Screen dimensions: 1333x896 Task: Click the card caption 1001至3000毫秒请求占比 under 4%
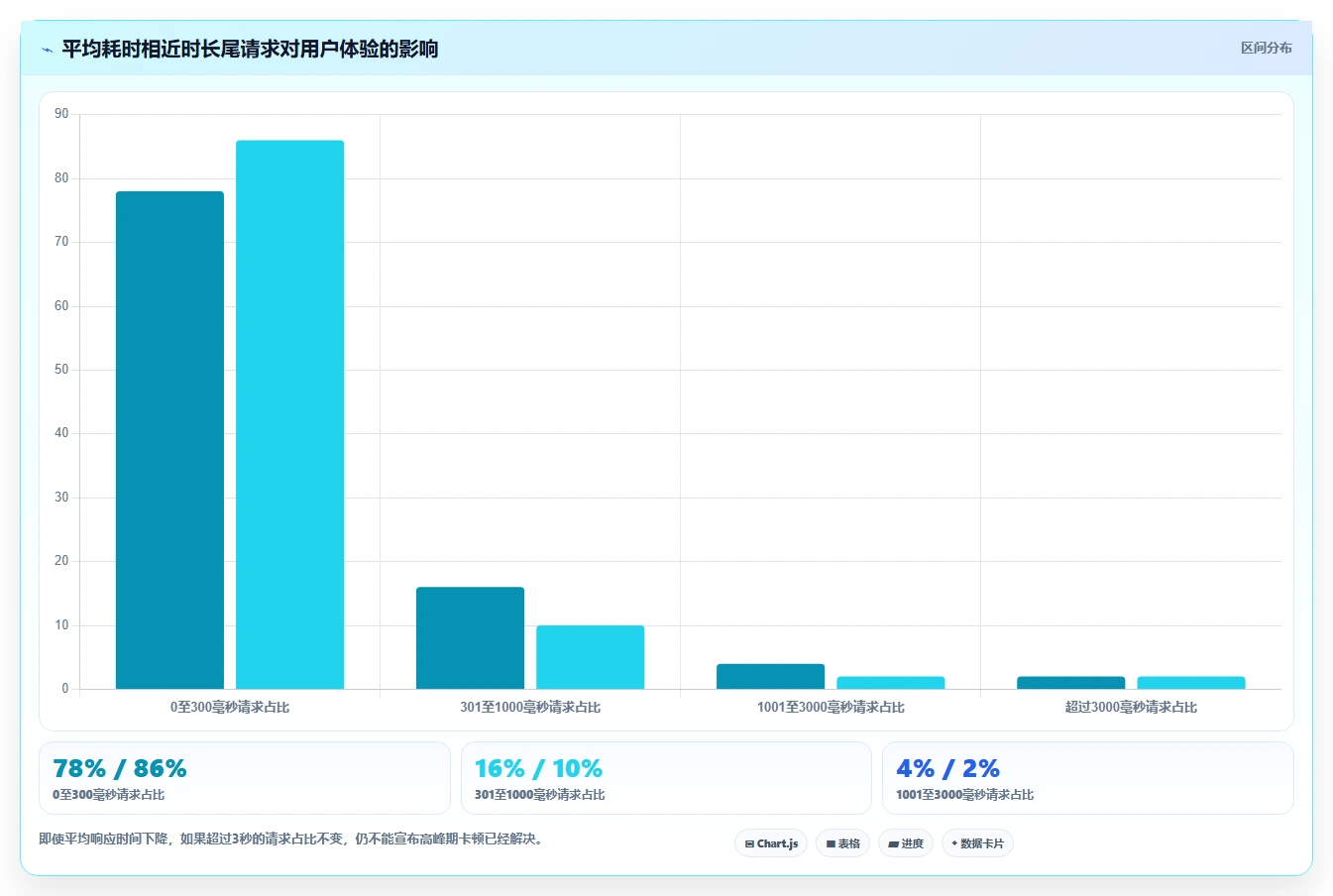(x=964, y=795)
